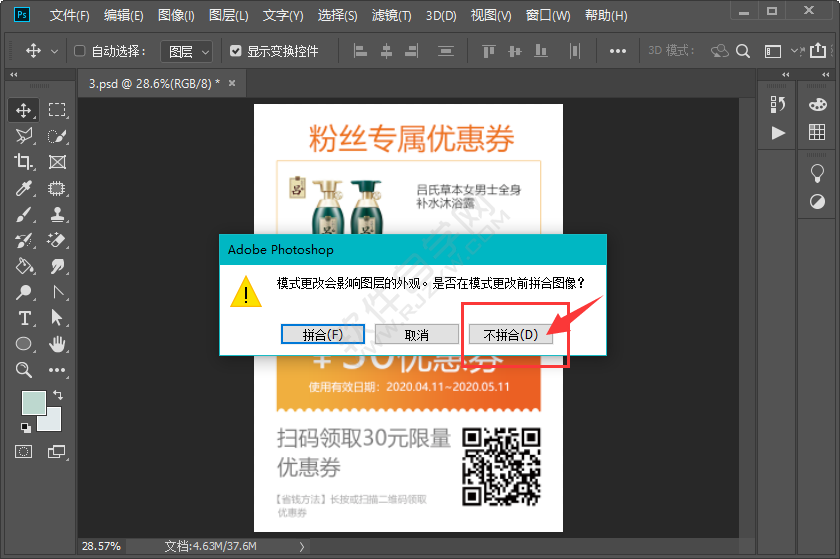Screen dimensions: 840x559
Task: Choose the Zoom tool in toolbar
Action: point(25,370)
